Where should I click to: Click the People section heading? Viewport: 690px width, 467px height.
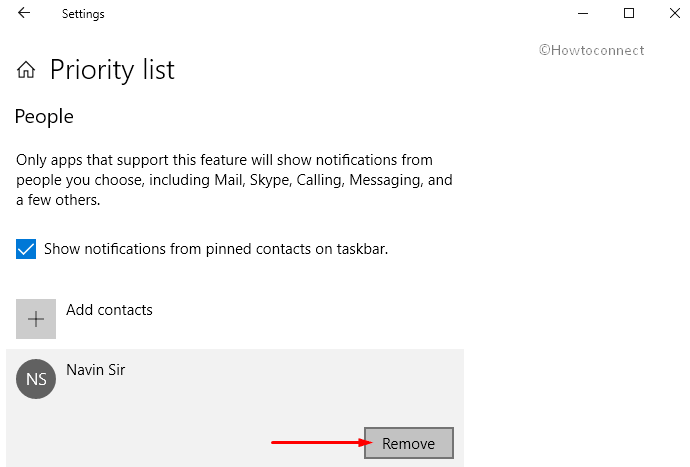pos(44,117)
